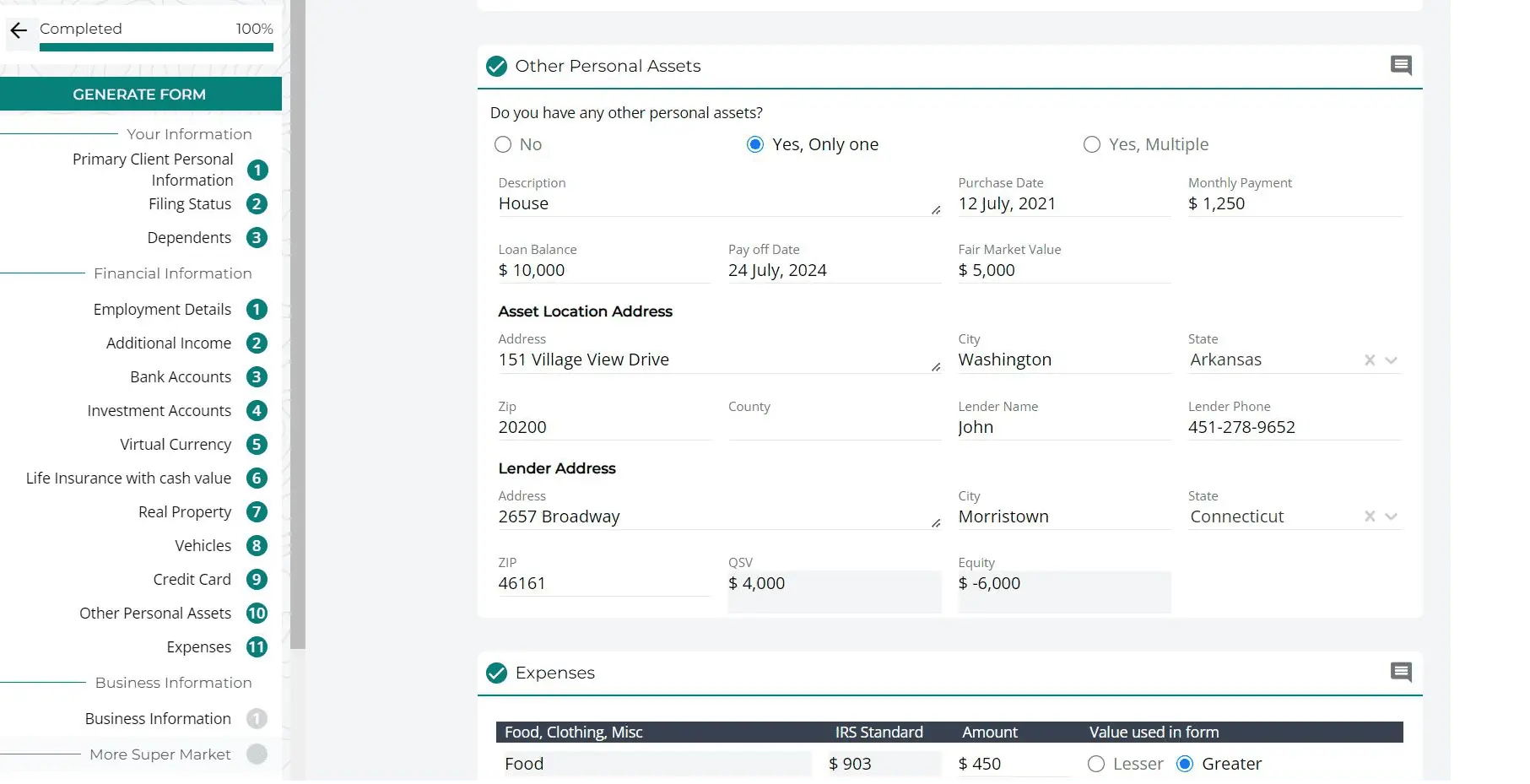Click the Zip field showing 20200
The image size is (1530, 784).
pyautogui.click(x=604, y=427)
